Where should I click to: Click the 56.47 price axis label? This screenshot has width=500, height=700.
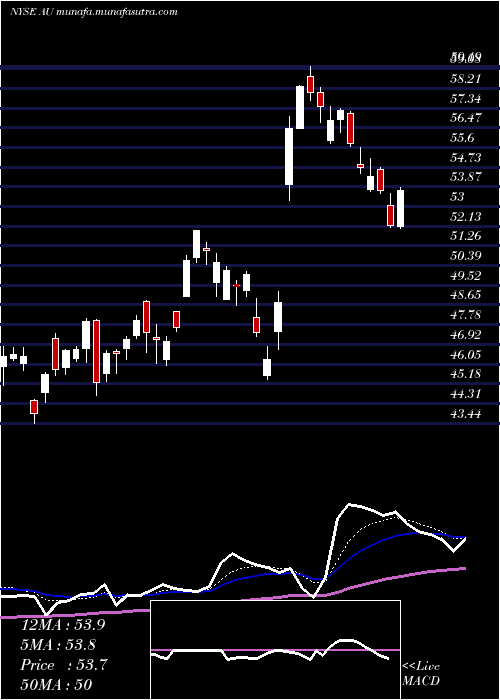tap(466, 118)
